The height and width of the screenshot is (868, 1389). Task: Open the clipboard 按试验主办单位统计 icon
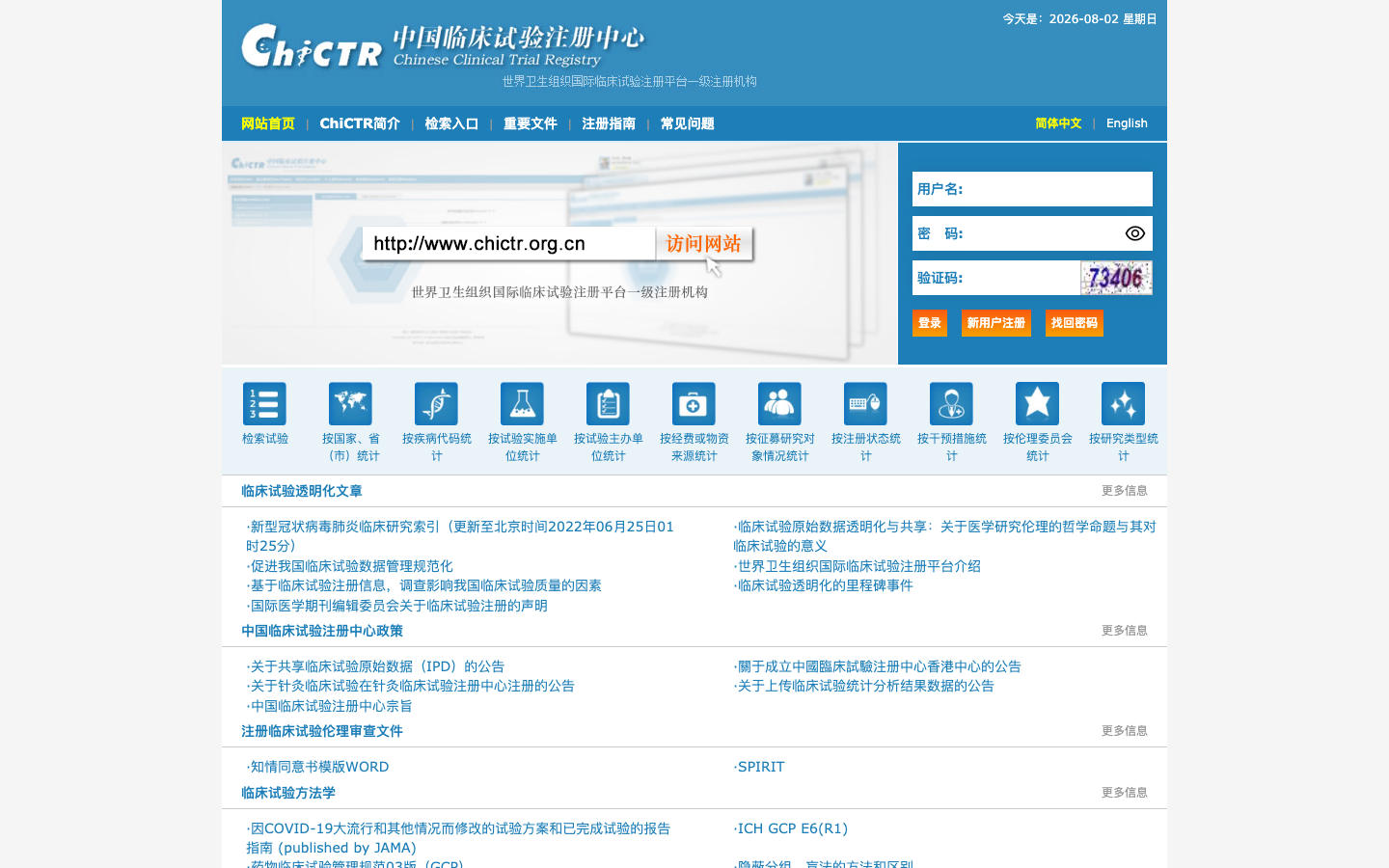pos(608,404)
